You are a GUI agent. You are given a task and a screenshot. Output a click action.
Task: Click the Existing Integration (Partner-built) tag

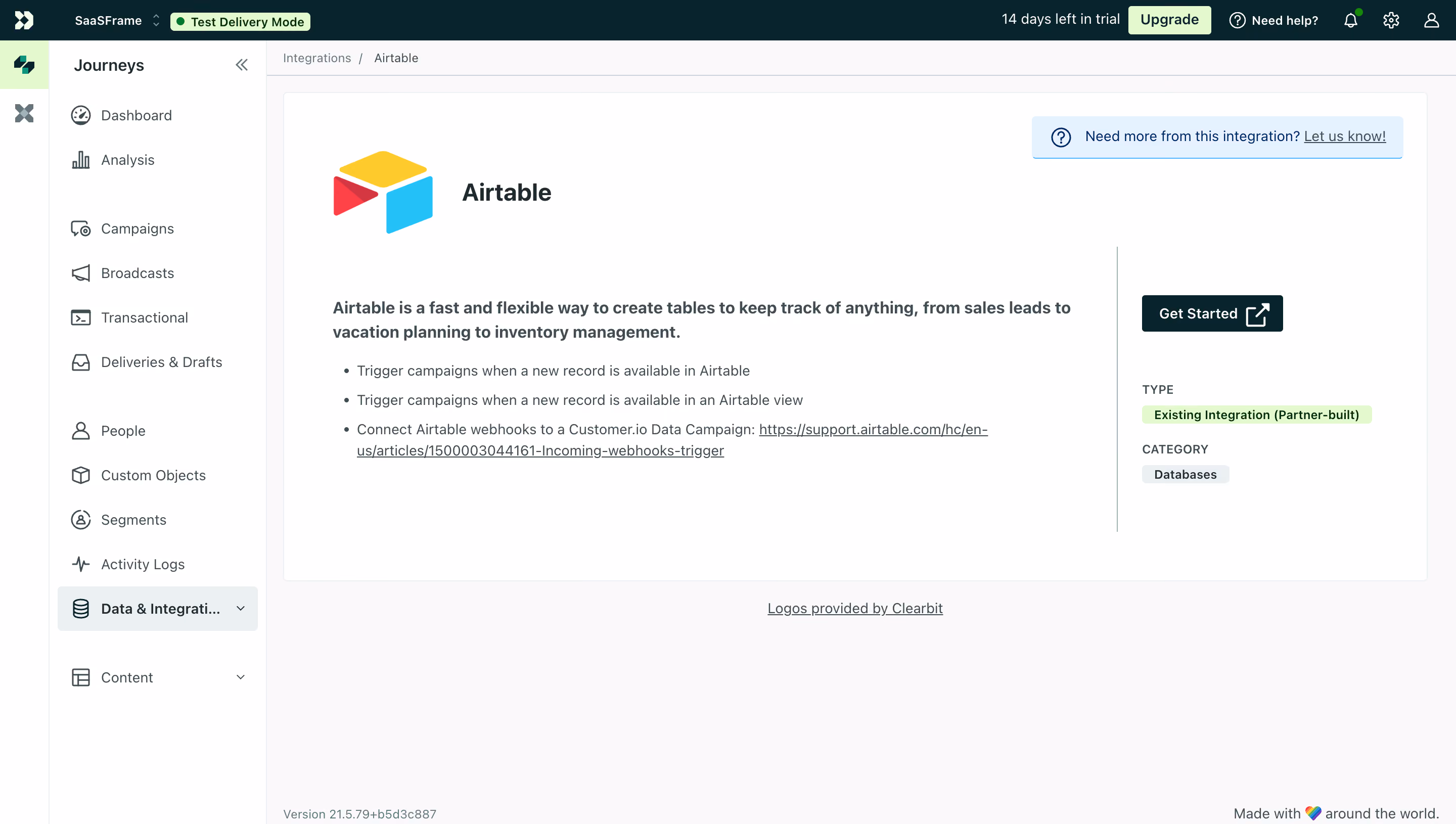pos(1256,415)
